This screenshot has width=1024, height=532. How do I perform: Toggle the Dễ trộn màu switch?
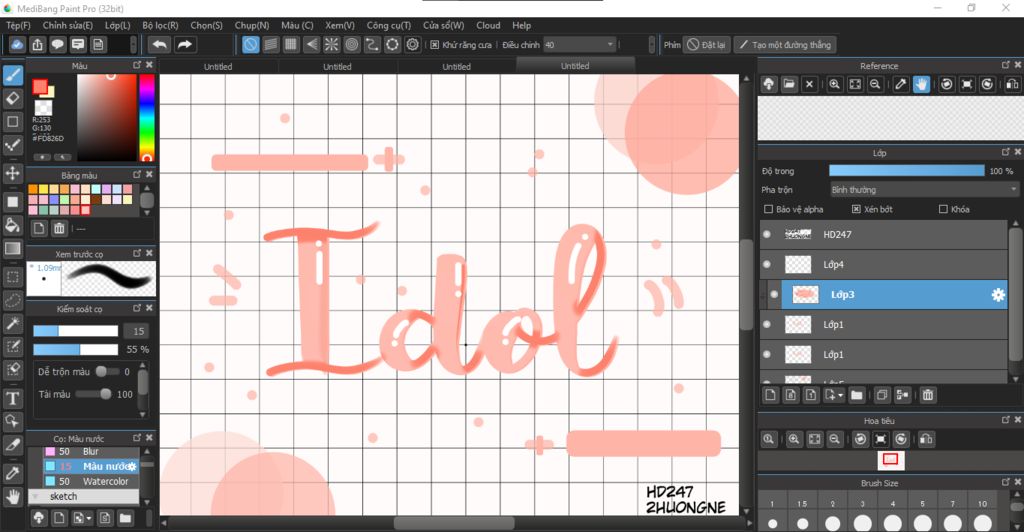[108, 371]
